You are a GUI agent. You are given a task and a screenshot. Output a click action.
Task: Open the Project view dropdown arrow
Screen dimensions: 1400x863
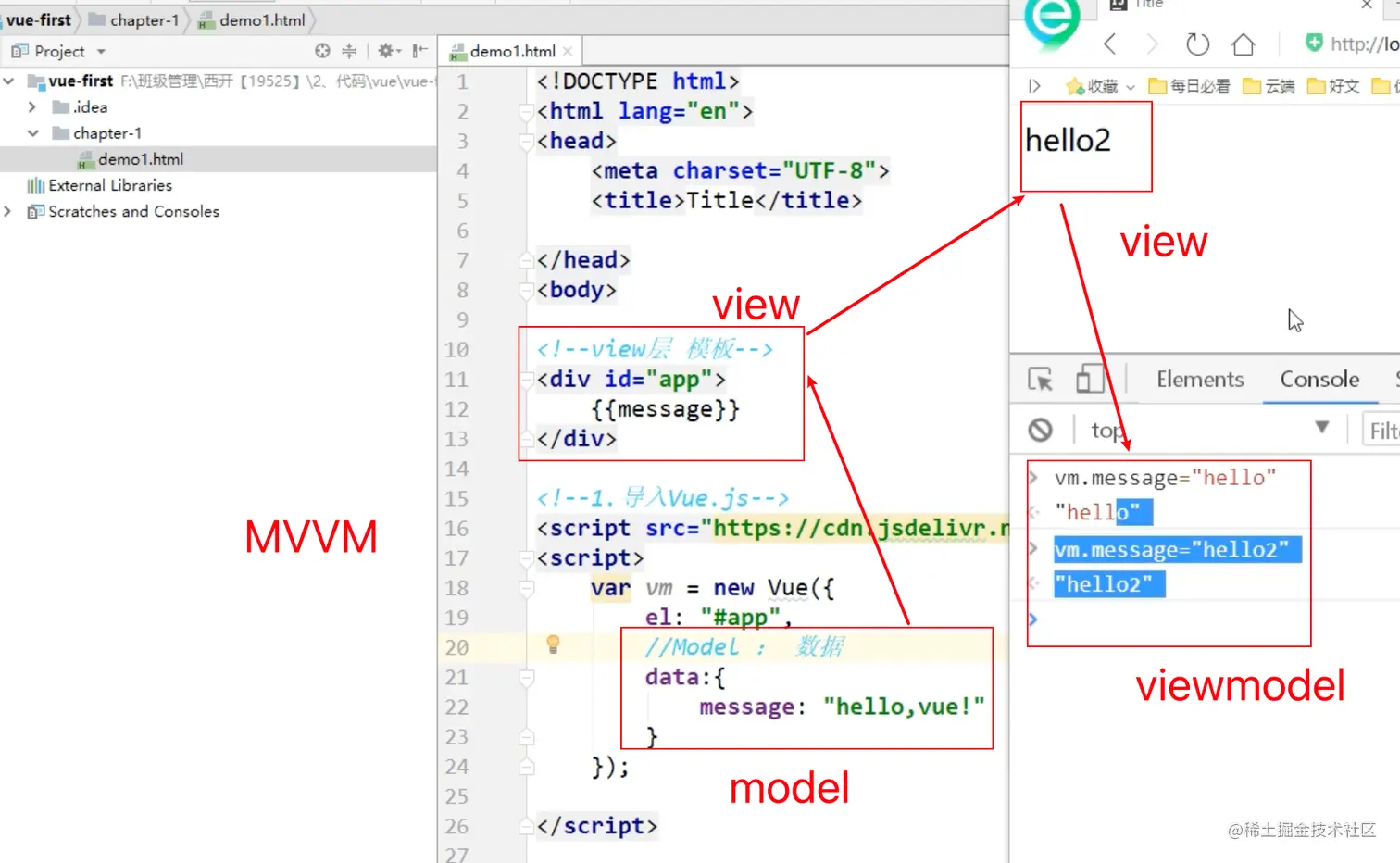(x=102, y=52)
